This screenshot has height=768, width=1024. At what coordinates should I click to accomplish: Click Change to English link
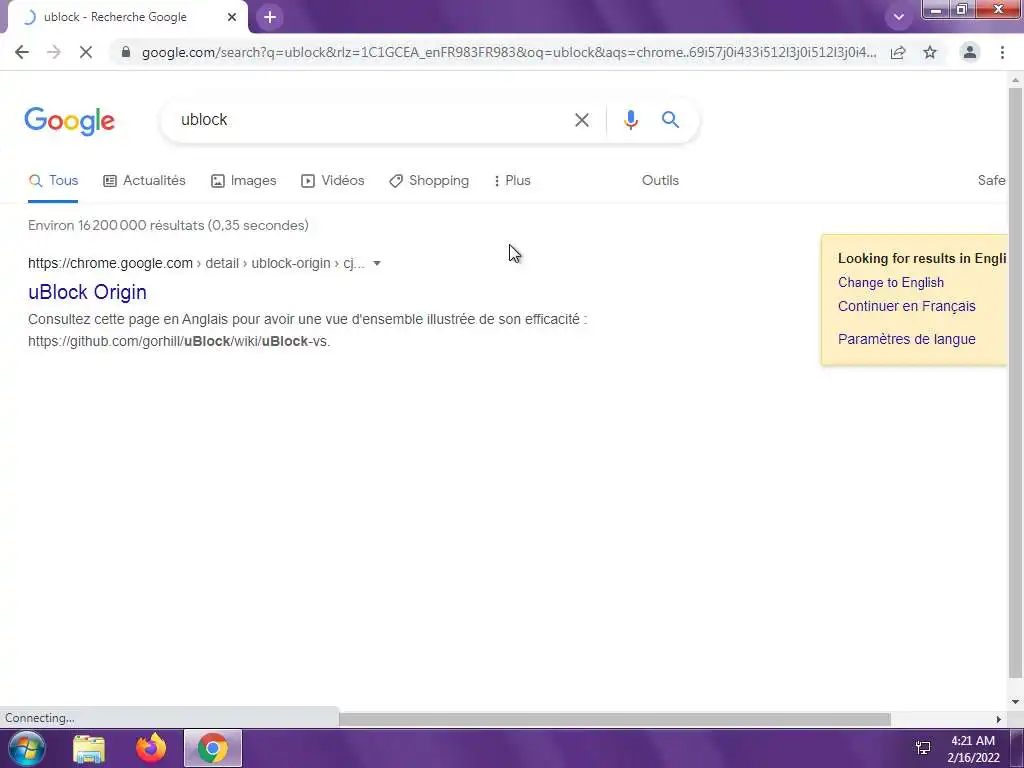pos(891,283)
